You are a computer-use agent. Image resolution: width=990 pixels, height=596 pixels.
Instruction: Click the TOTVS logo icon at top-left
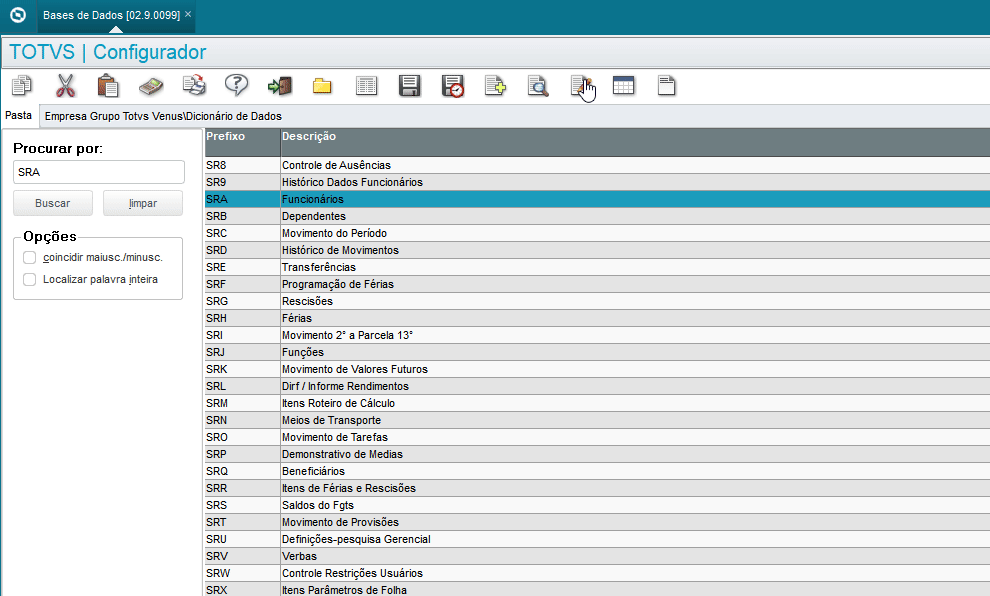pyautogui.click(x=18, y=15)
